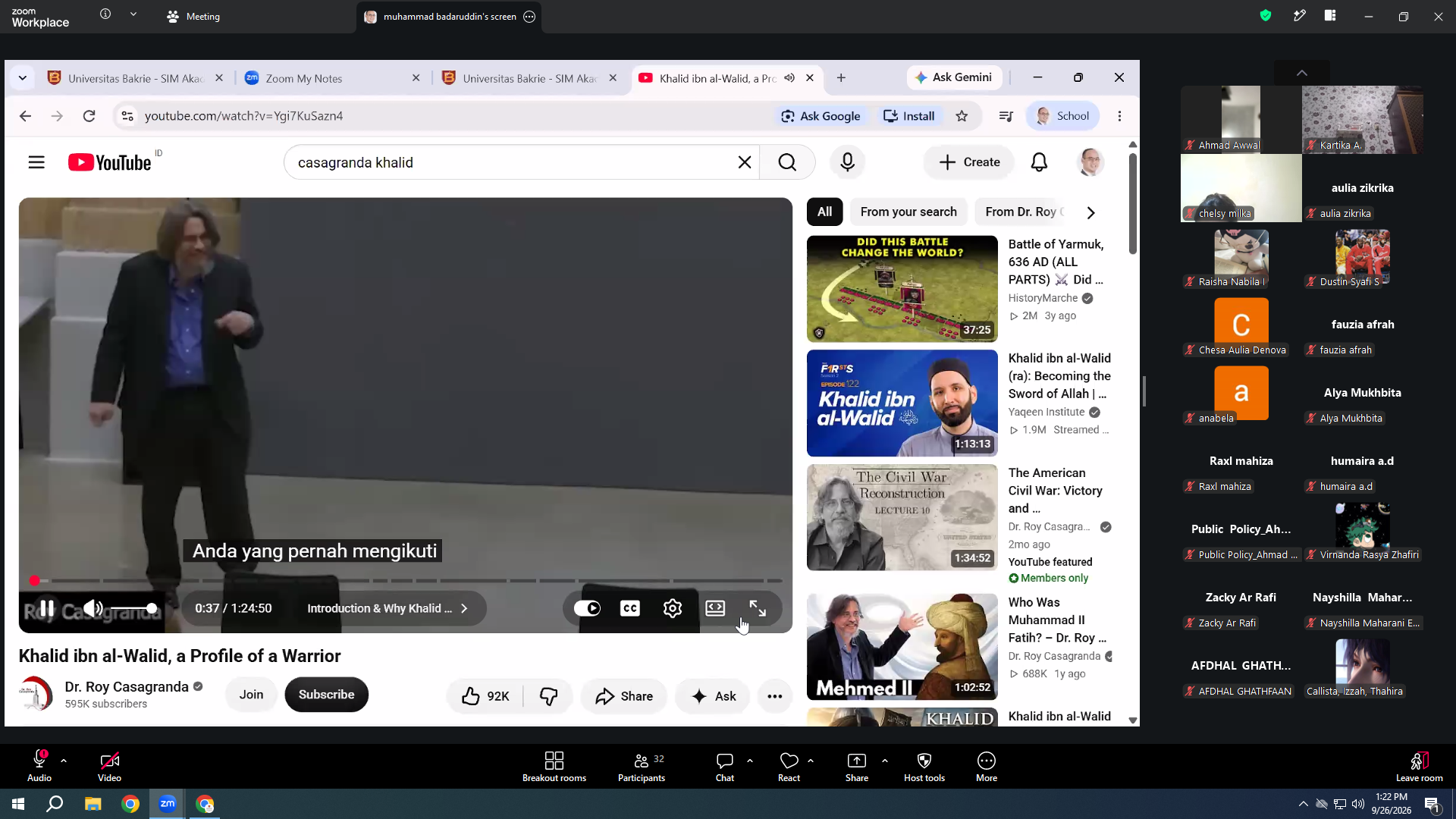Toggle closed captions on the video

click(630, 608)
